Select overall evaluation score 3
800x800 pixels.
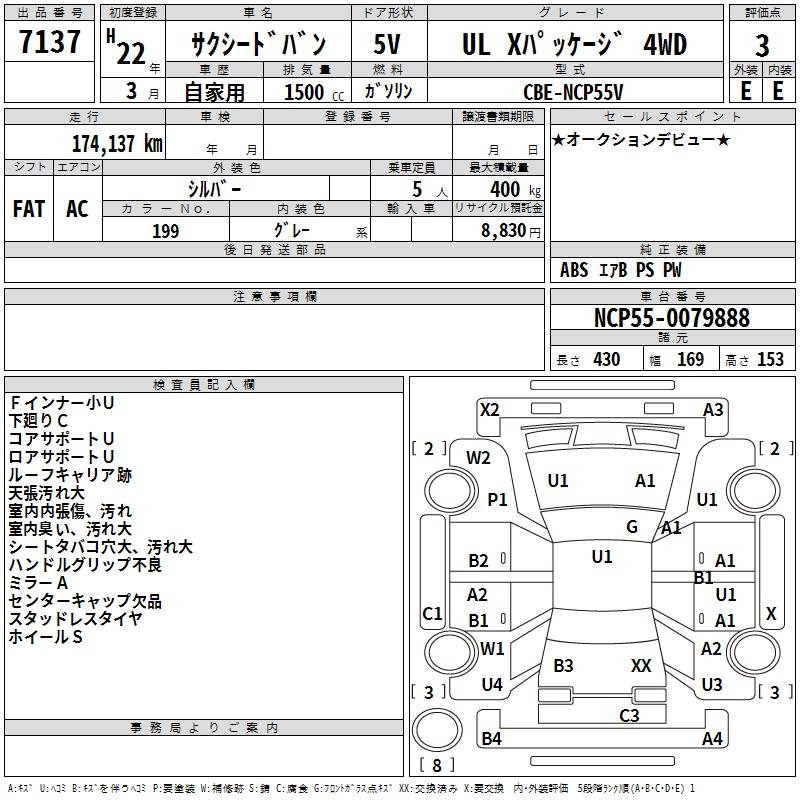[762, 45]
